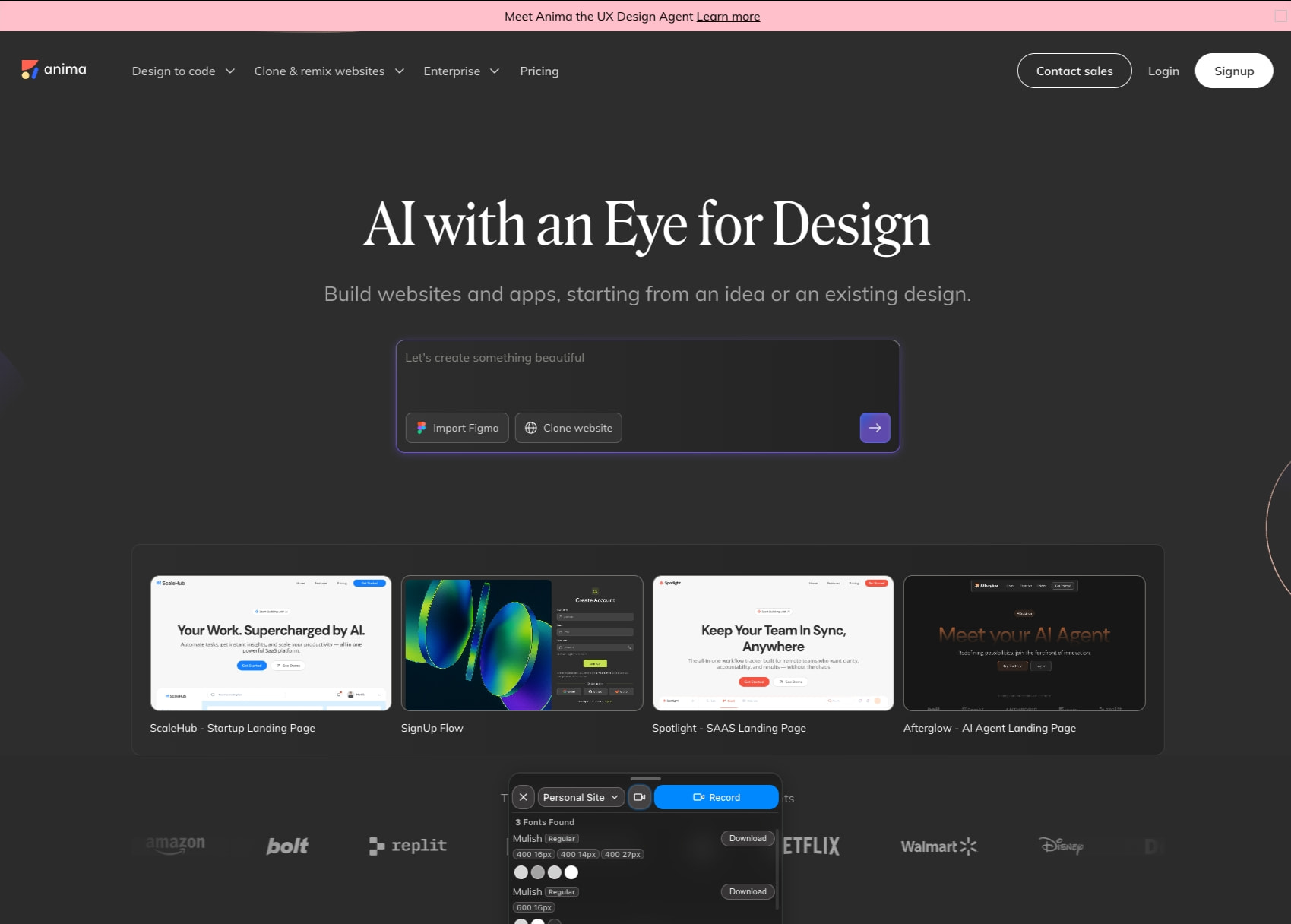This screenshot has width=1291, height=924.
Task: Start recording with the blue Record button
Action: tap(716, 797)
